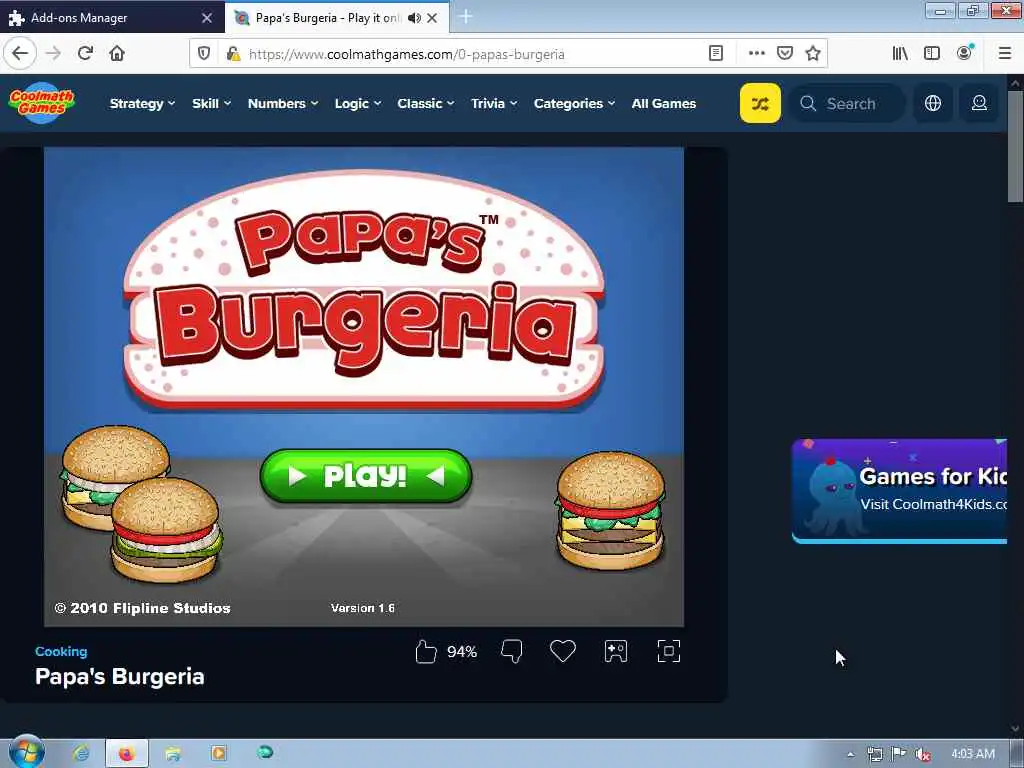Click the yellow random game shuffle button
This screenshot has width=1024, height=768.
click(760, 103)
